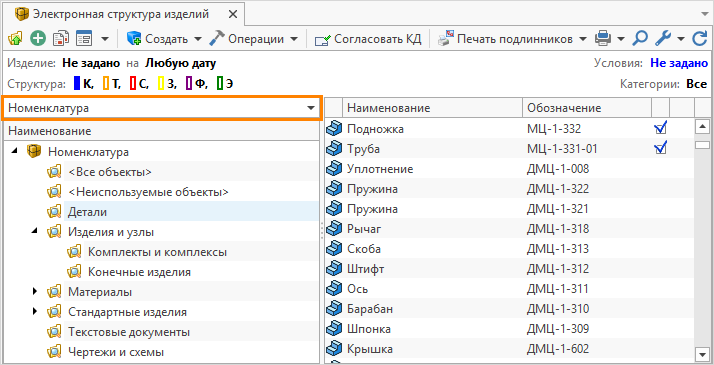Click the designation ДМЦ-1-602
Viewport: 714px width, 365px height.
click(558, 349)
